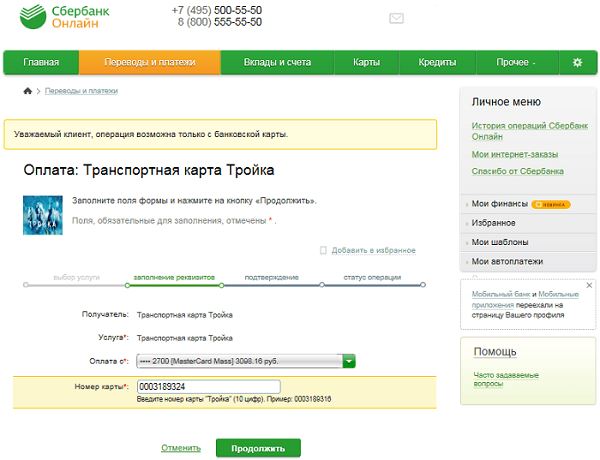600x460 pixels.
Task: Click the add-to-favorites star icon
Action: click(x=323, y=250)
